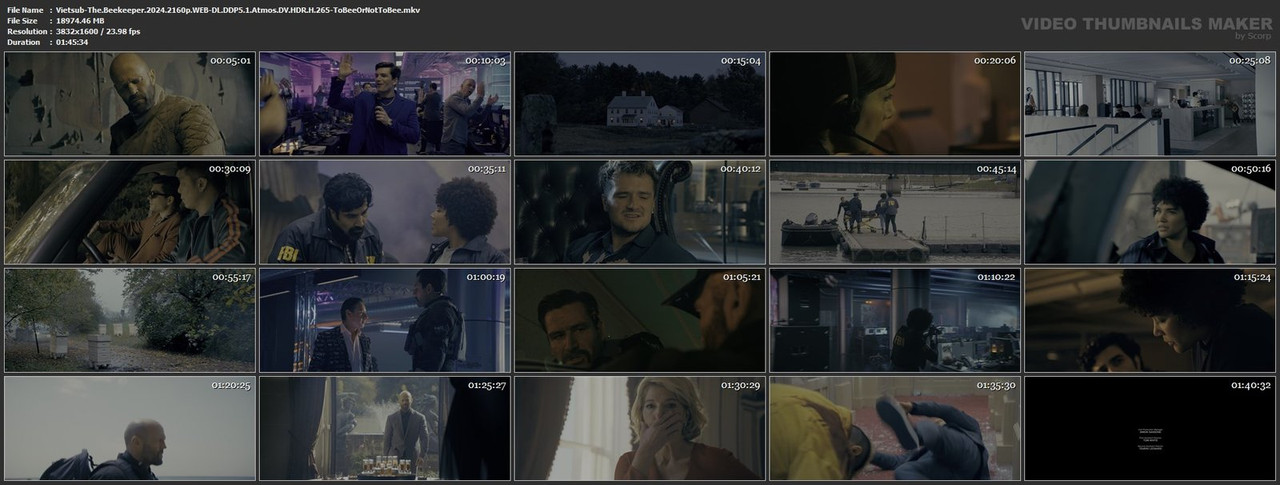Image resolution: width=1280 pixels, height=485 pixels.
Task: Open the thumbnail at 00:10:03
Action: pos(385,104)
